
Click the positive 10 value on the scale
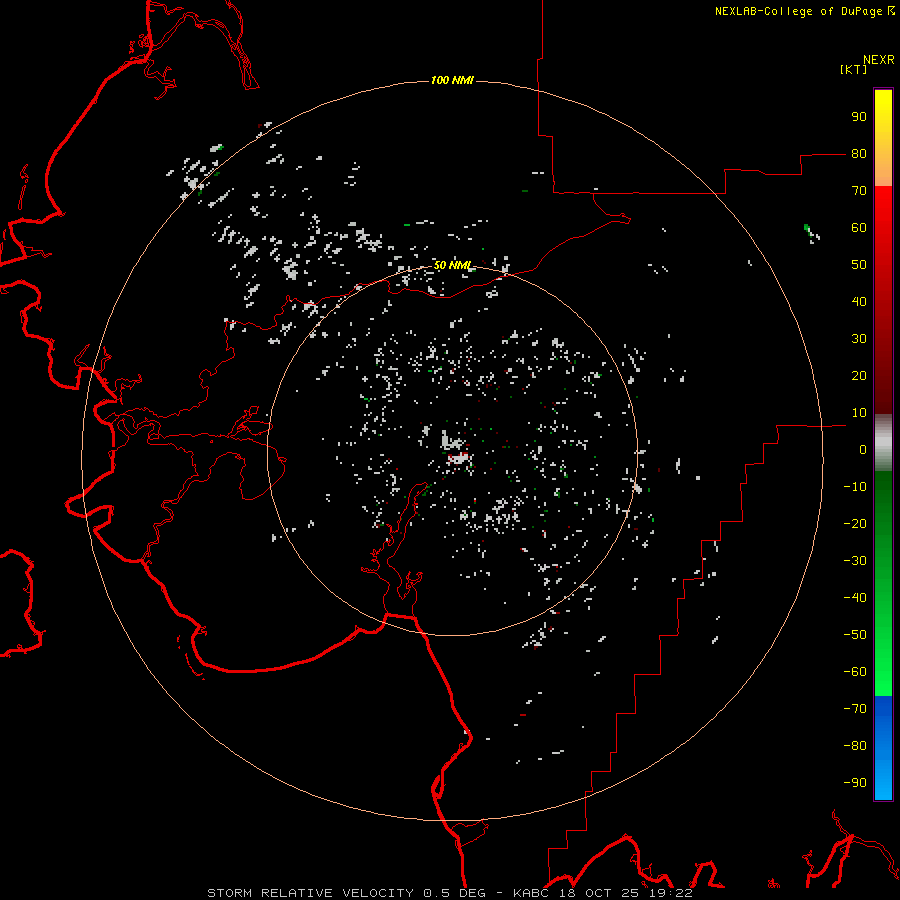(859, 413)
